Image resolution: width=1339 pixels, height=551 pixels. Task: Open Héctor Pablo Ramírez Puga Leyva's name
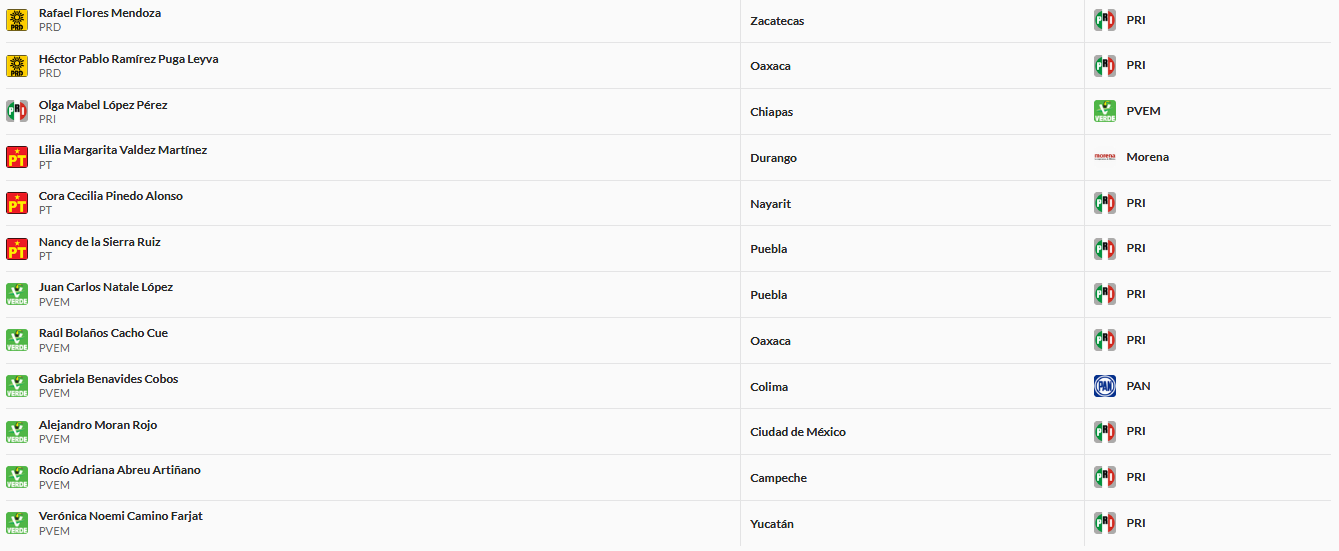click(x=128, y=59)
